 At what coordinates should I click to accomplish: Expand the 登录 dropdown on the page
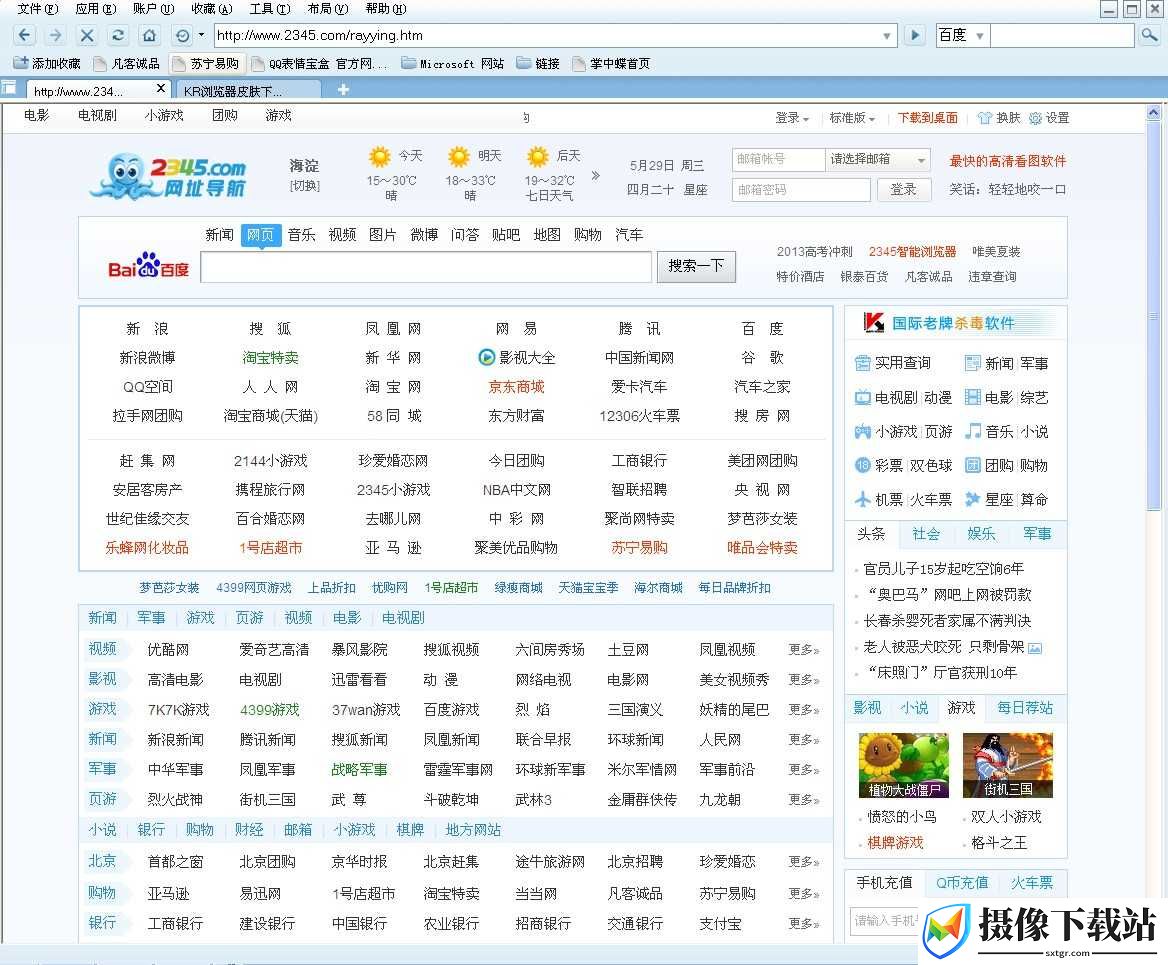792,118
